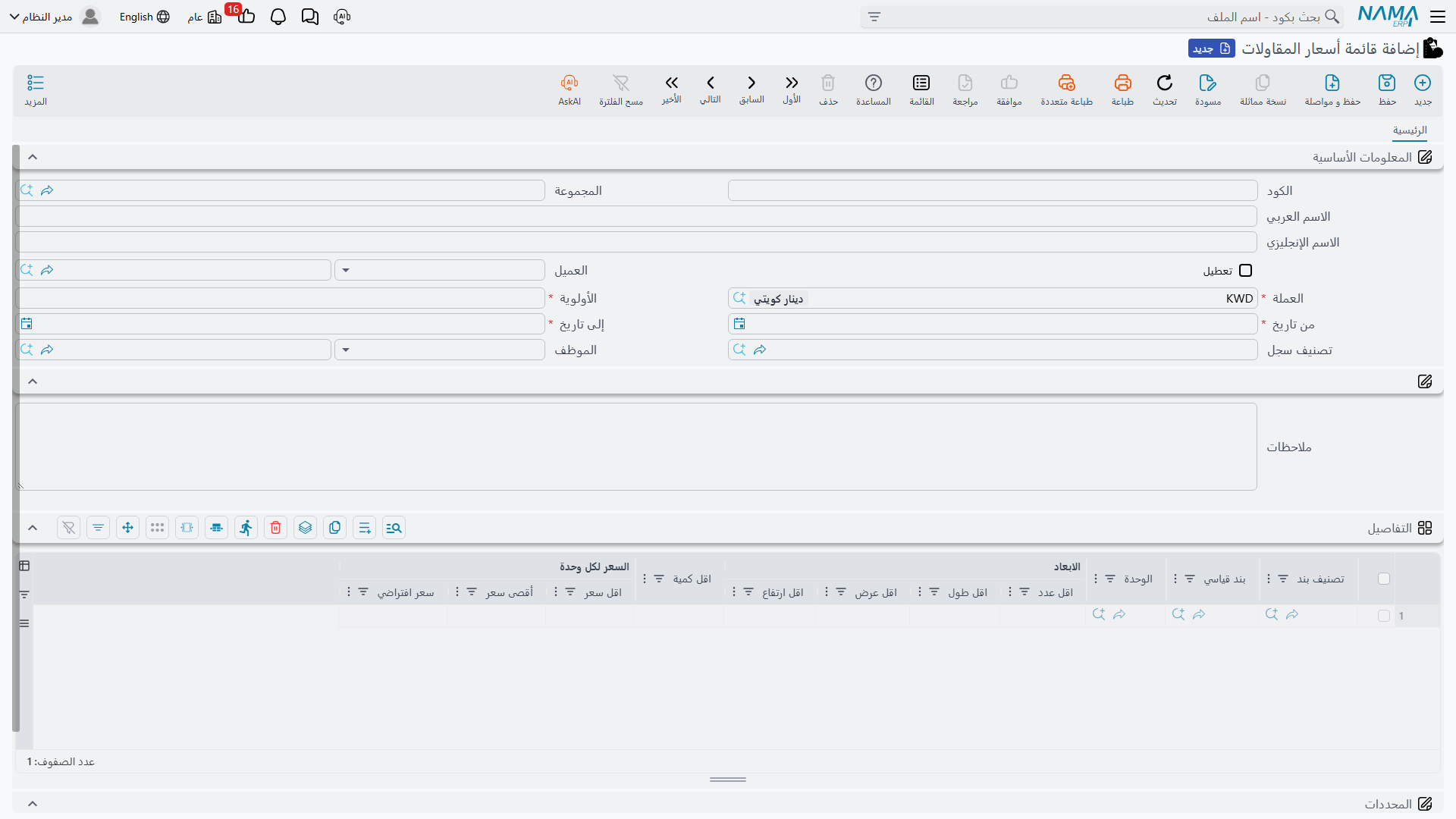Viewport: 1456px width, 819px height.
Task: Click the NAMA ERP logo
Action: (x=1388, y=16)
